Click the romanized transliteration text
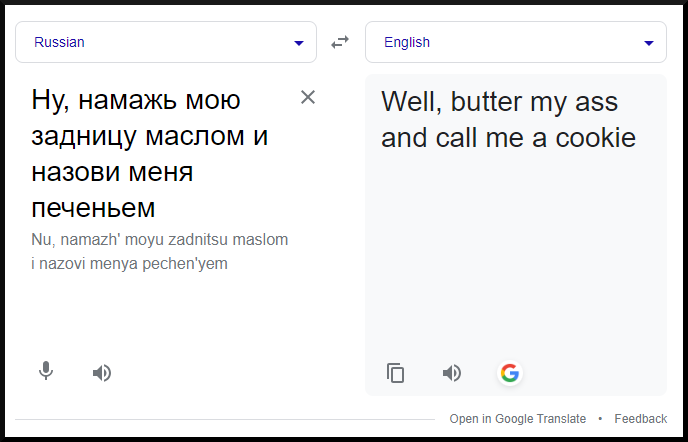This screenshot has width=688, height=442. pyautogui.click(x=160, y=252)
